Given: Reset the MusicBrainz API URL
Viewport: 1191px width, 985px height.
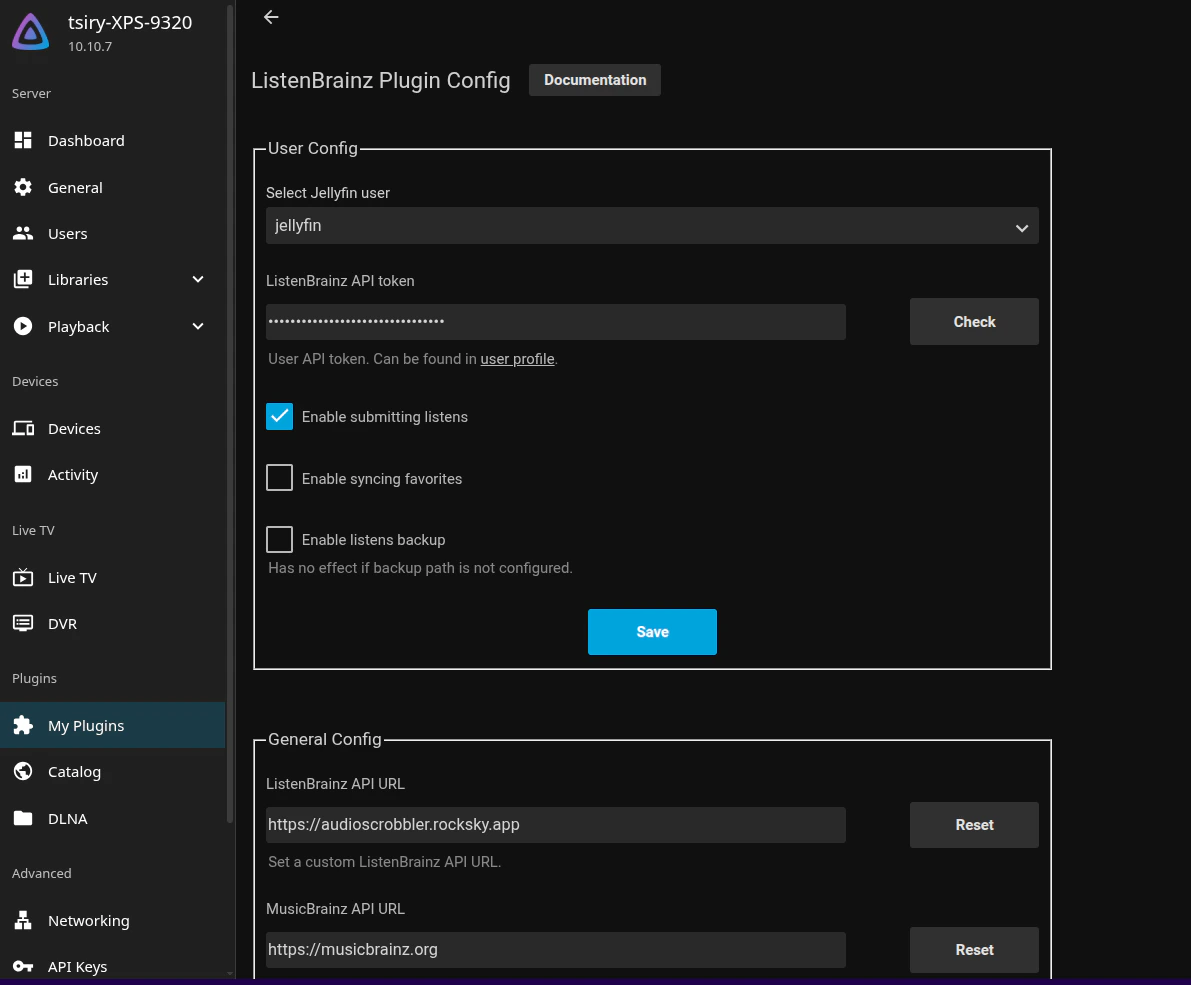Looking at the screenshot, I should [x=974, y=949].
